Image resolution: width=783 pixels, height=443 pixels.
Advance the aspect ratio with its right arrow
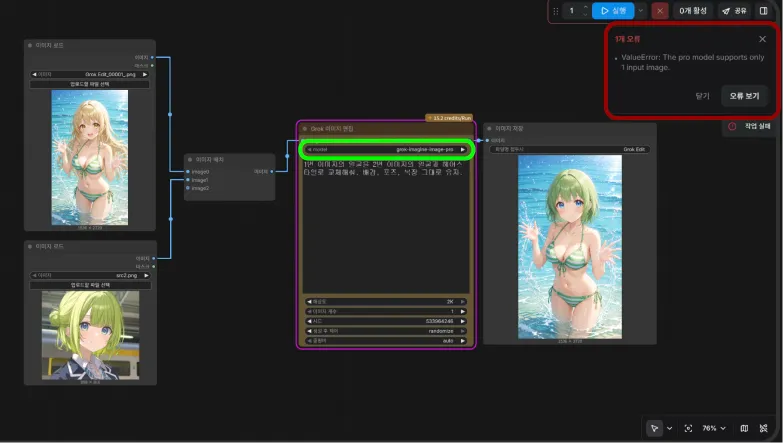click(463, 341)
